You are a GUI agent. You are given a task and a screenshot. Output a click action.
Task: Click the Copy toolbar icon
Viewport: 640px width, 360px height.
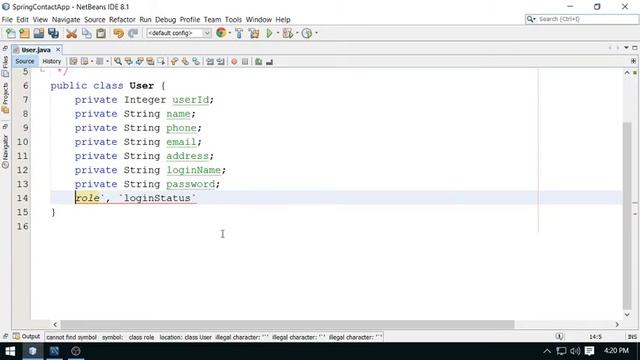87,33
